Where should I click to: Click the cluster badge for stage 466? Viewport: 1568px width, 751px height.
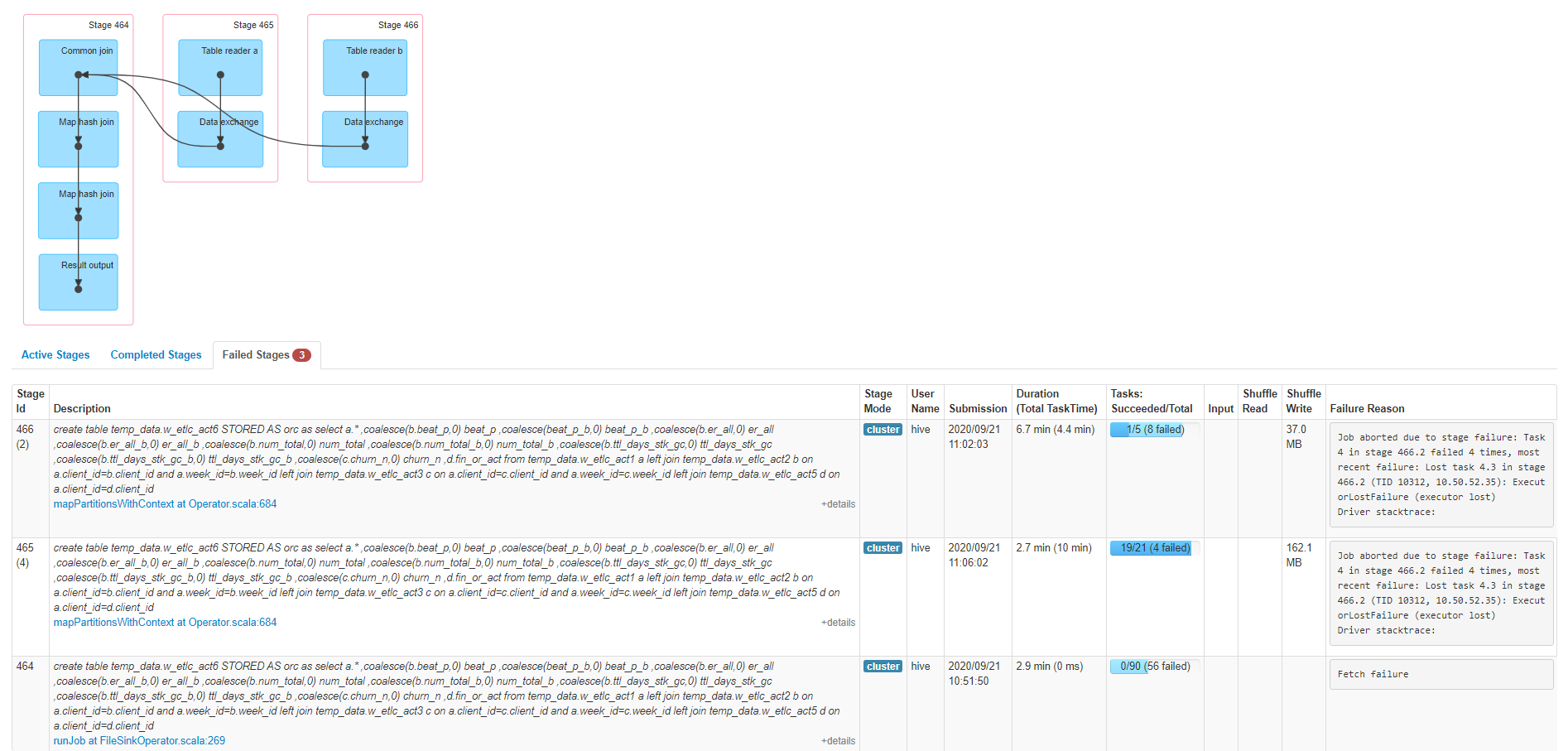click(883, 430)
